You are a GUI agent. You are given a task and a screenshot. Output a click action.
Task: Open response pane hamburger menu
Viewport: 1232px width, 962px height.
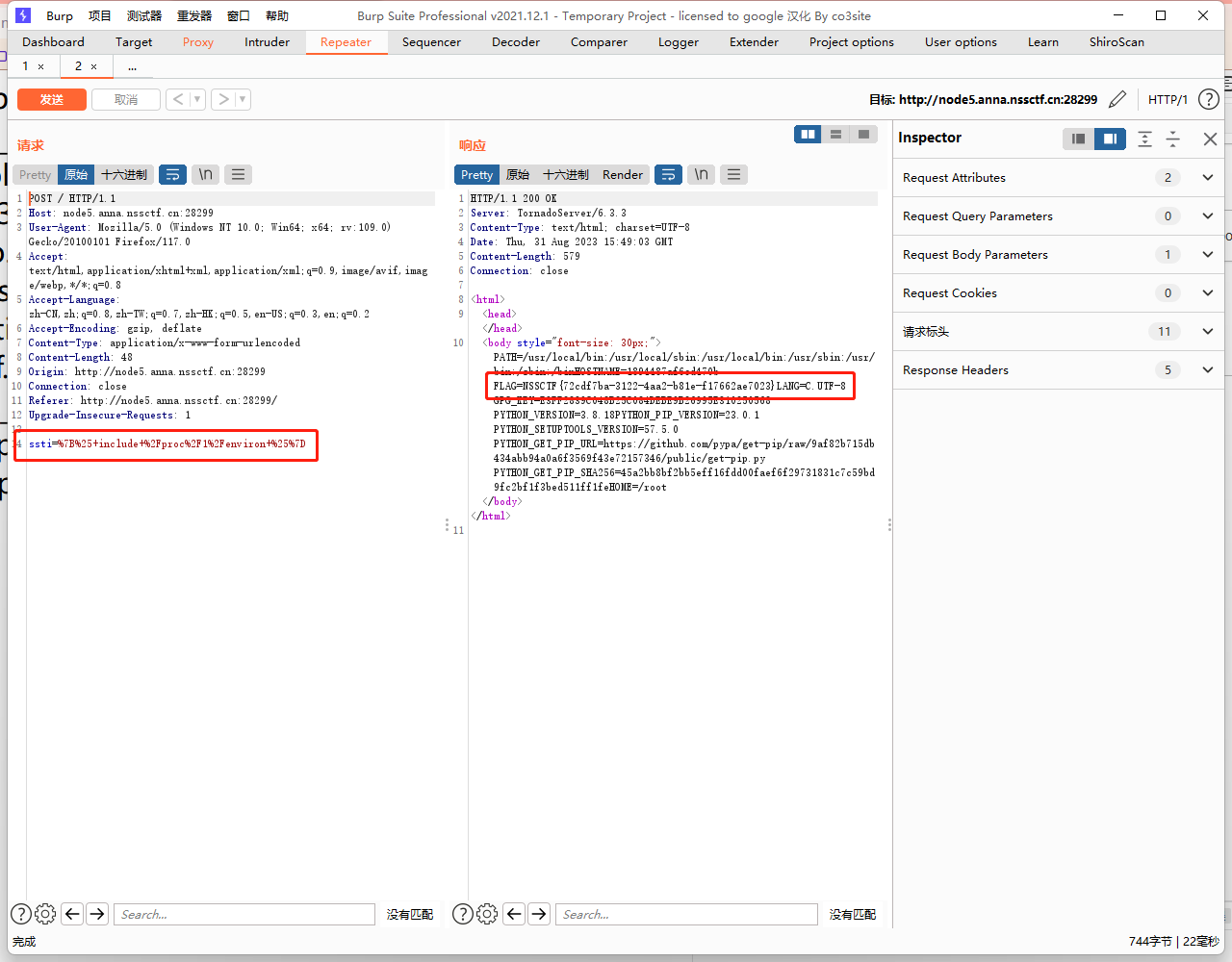734,174
